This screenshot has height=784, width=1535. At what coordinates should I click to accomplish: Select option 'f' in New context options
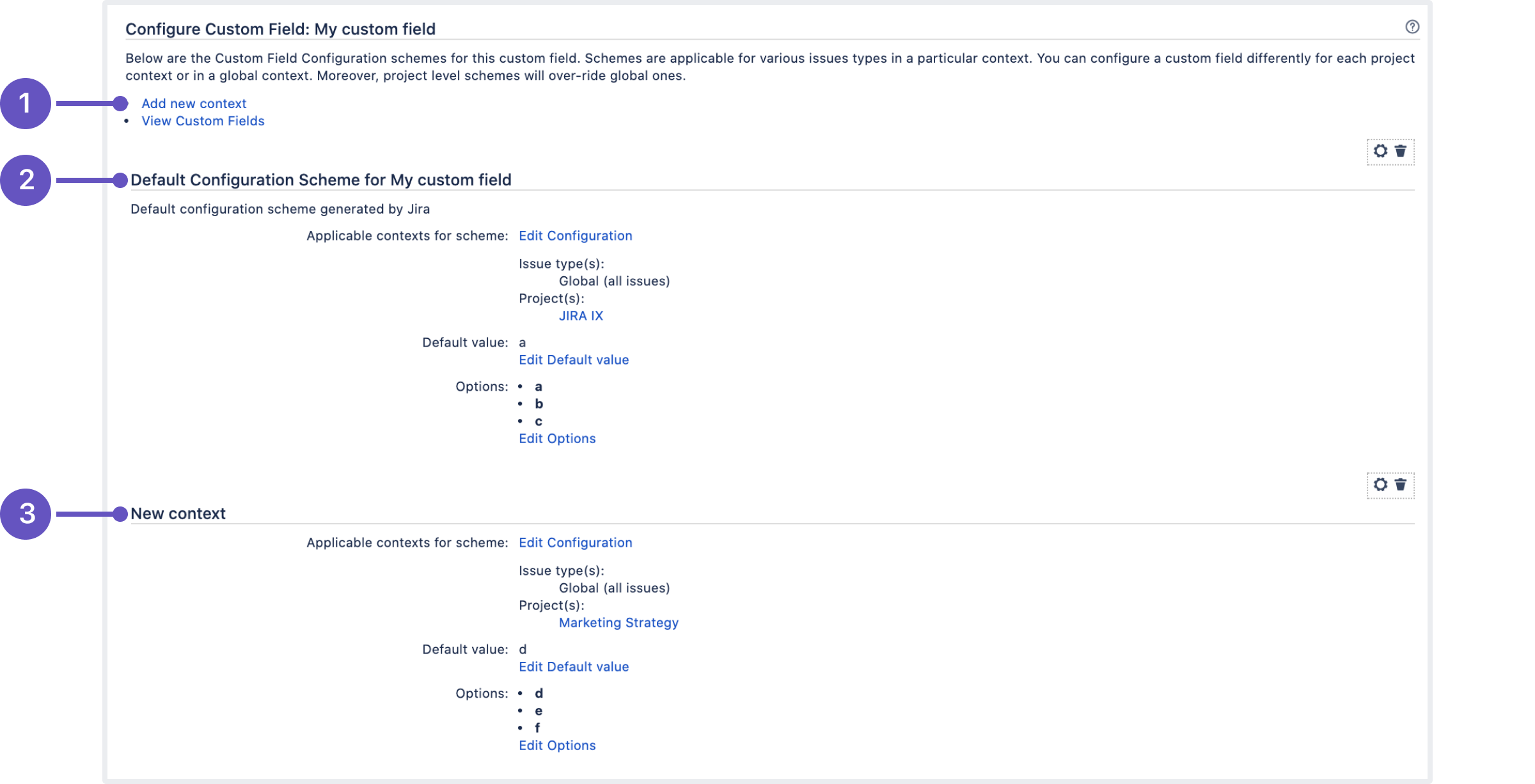pyautogui.click(x=537, y=728)
